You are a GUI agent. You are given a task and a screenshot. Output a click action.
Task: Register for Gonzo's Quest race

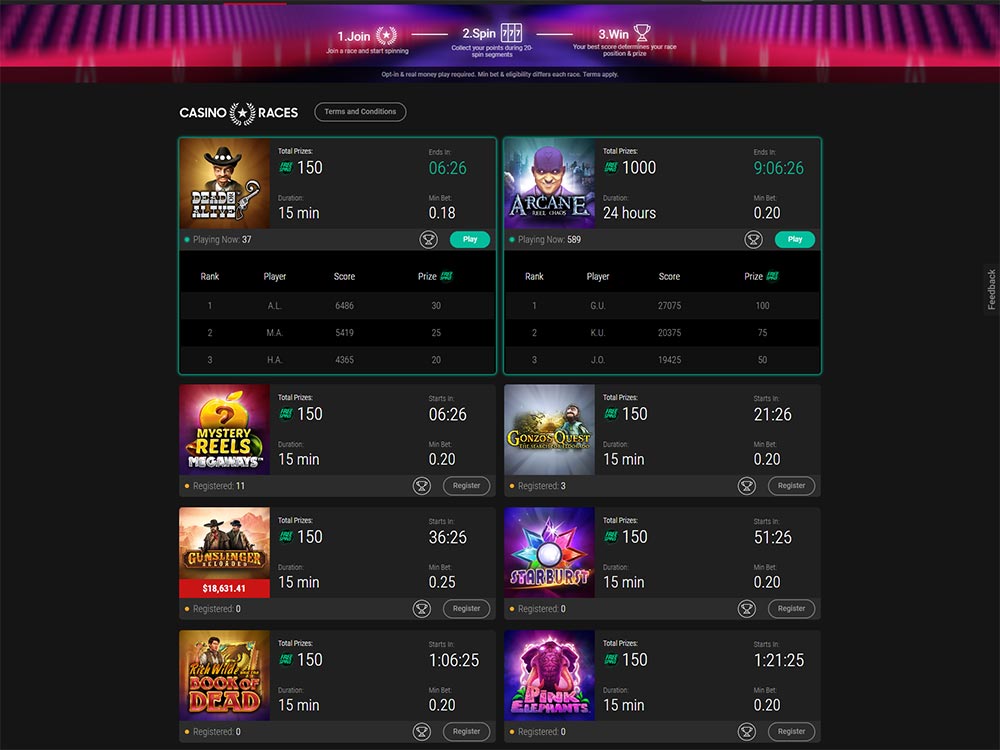pyautogui.click(x=791, y=485)
